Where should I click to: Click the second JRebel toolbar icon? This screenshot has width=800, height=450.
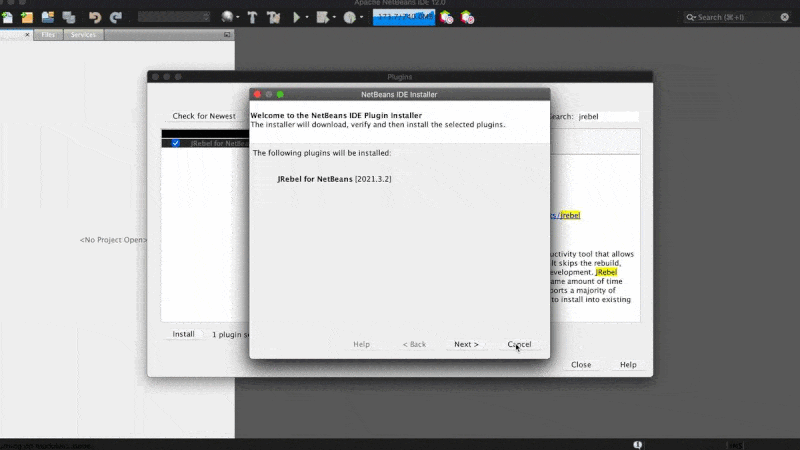click(467, 17)
